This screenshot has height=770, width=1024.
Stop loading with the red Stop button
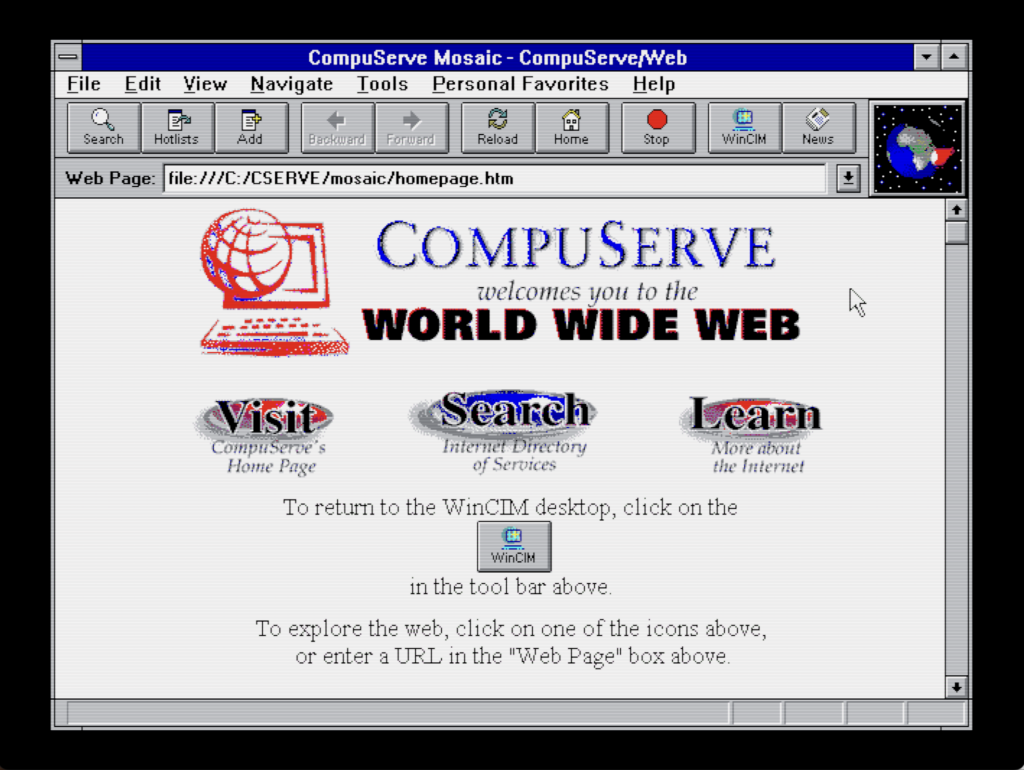click(657, 127)
